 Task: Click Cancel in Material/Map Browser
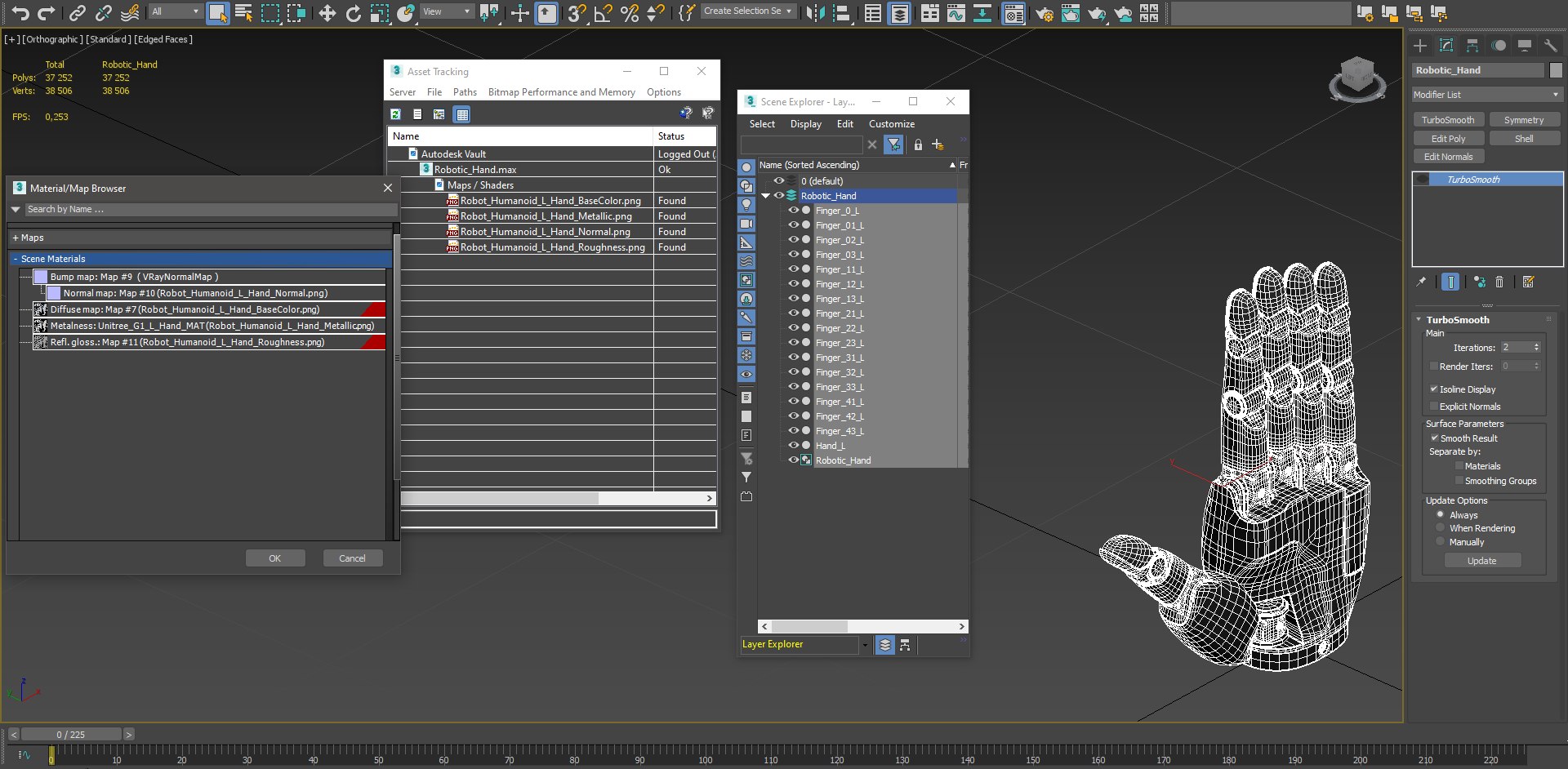352,558
